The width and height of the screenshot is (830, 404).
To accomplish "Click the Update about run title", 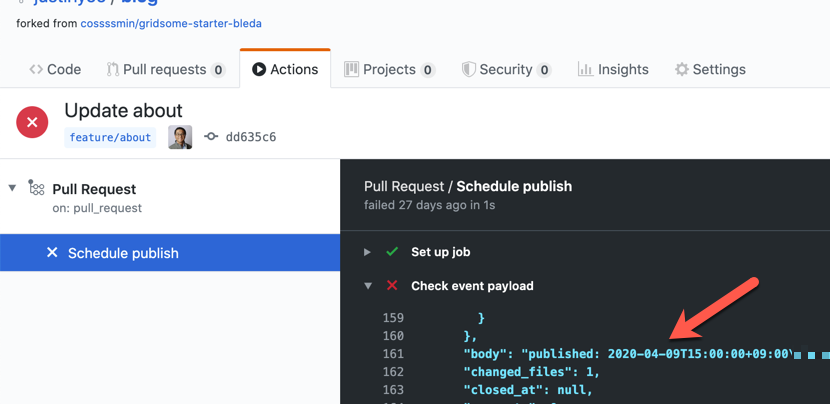I will 123,110.
